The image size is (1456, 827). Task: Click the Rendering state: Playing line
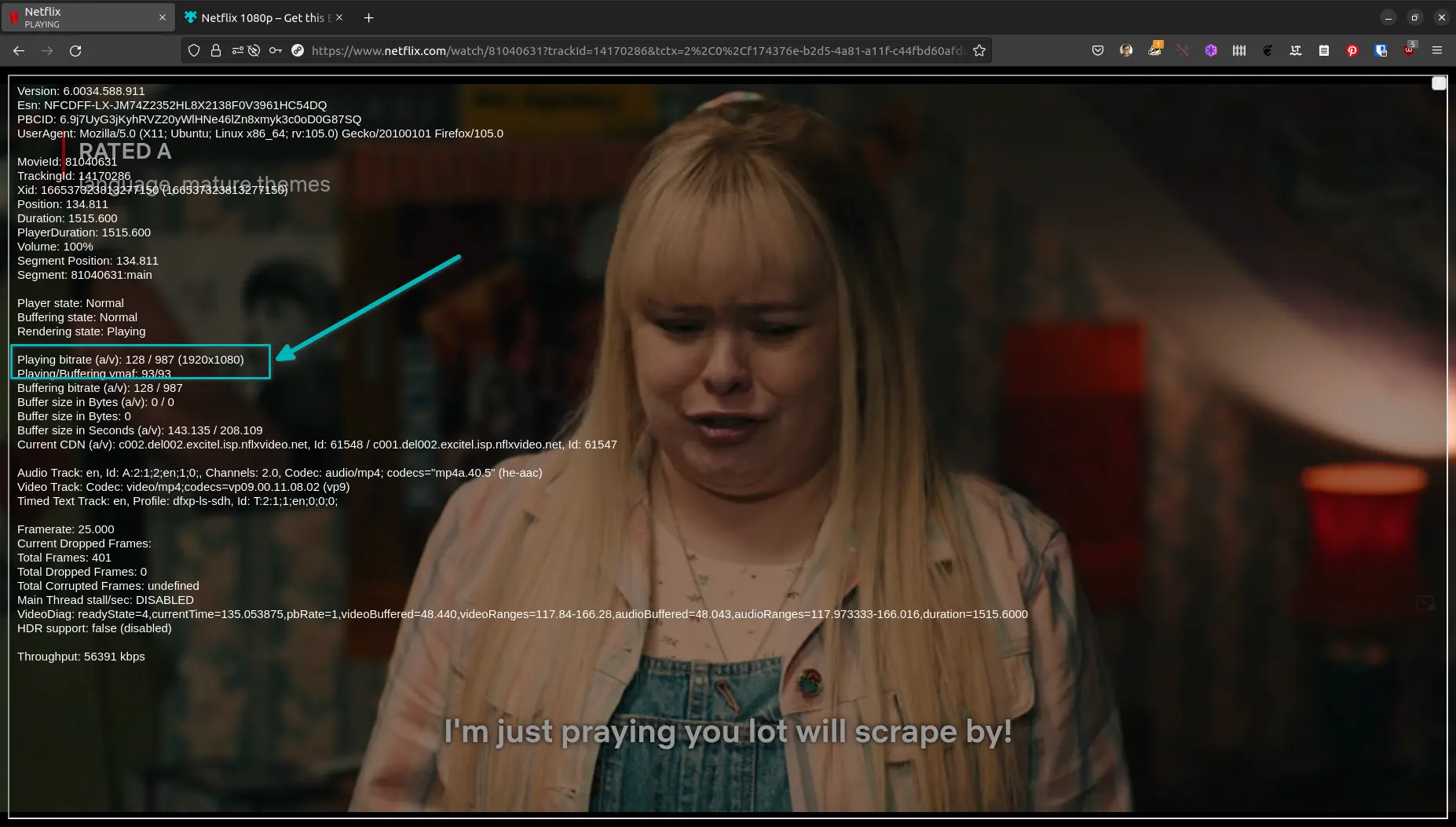tap(82, 331)
